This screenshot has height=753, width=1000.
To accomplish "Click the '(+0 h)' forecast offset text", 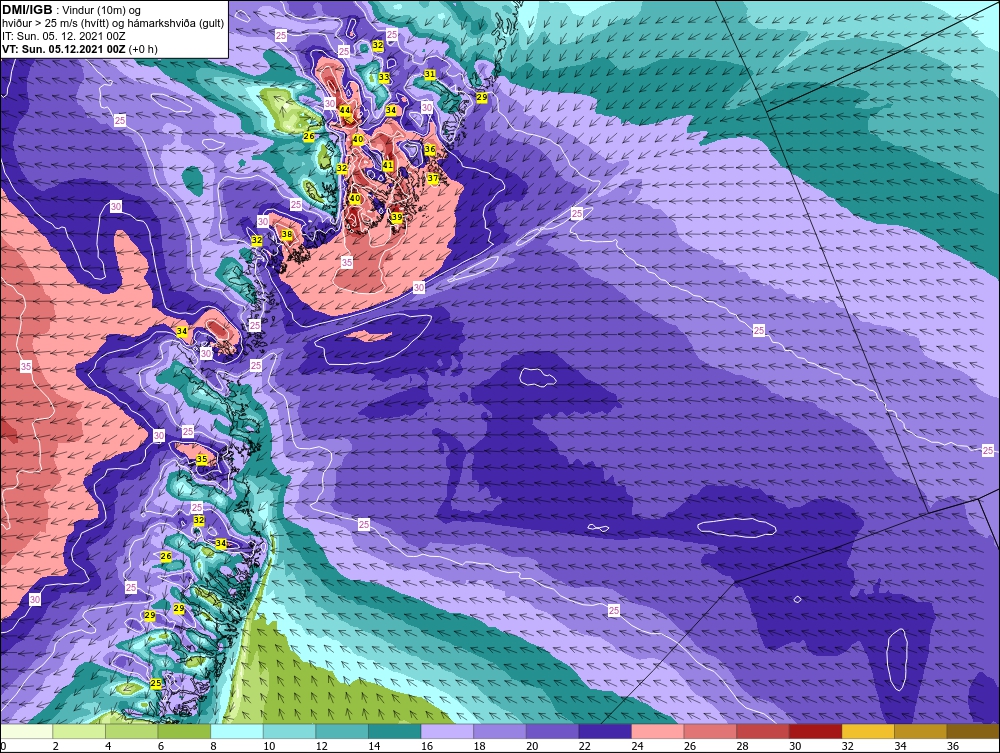I will [x=143, y=49].
